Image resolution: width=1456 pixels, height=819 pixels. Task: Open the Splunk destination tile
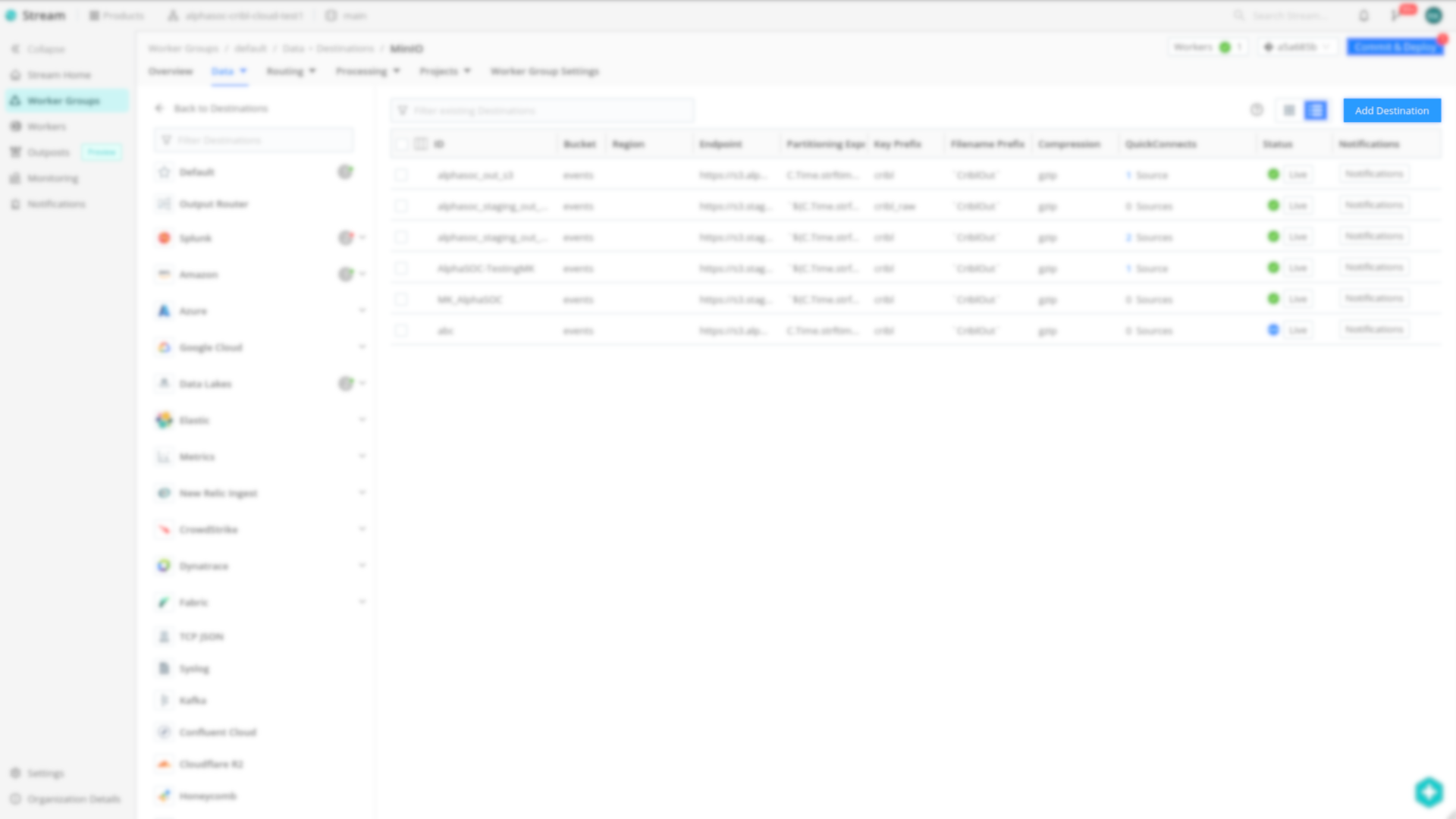coord(195,238)
